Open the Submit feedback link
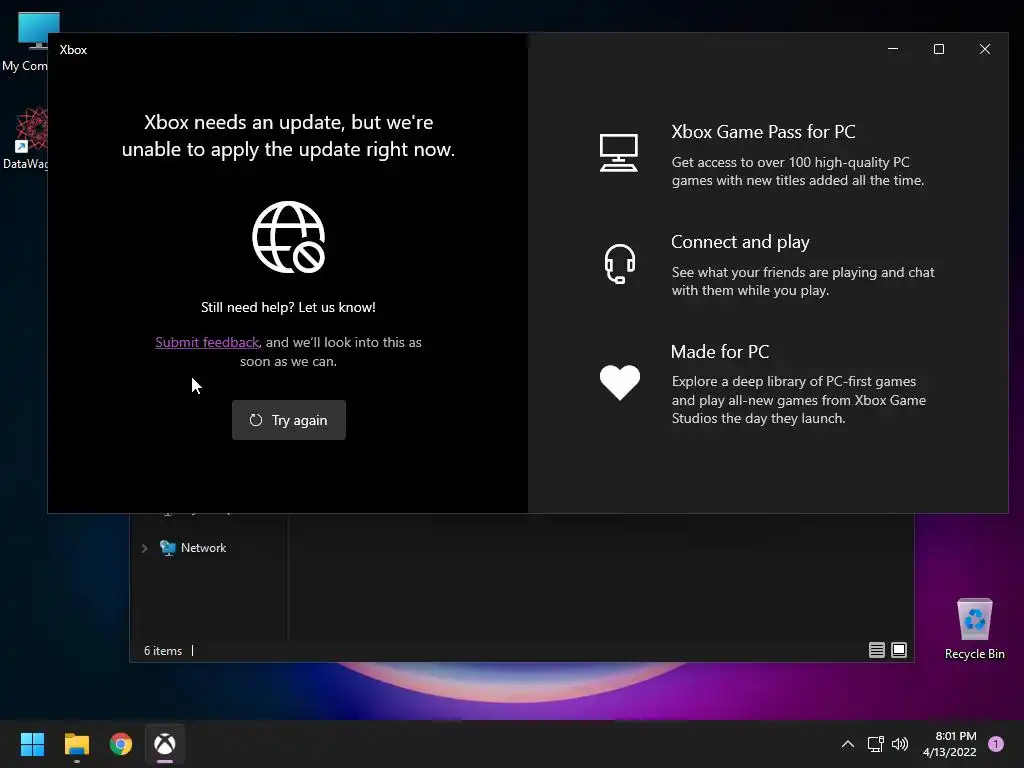Image resolution: width=1024 pixels, height=768 pixels. (207, 342)
